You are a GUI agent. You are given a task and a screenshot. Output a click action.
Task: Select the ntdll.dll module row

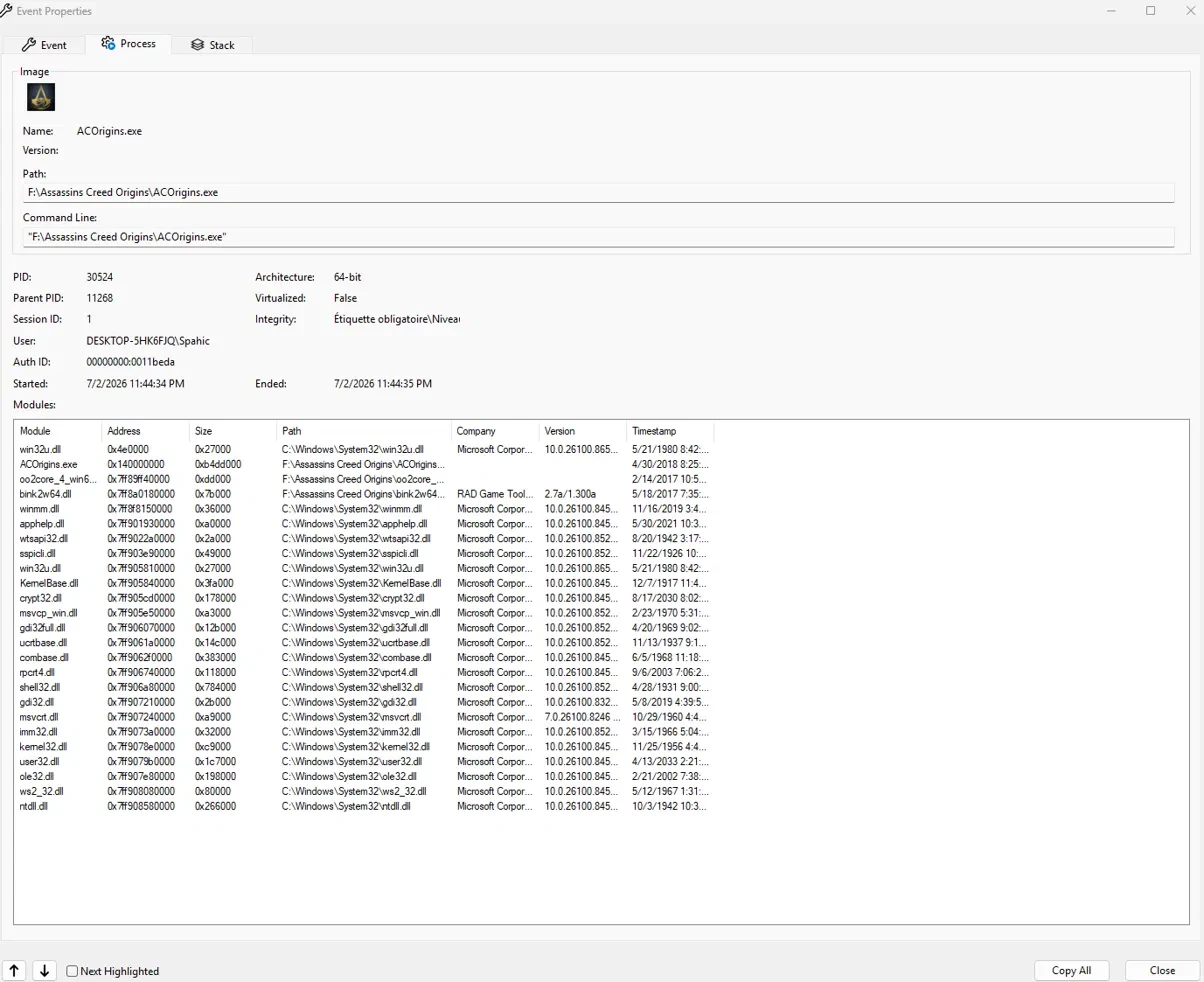click(364, 806)
